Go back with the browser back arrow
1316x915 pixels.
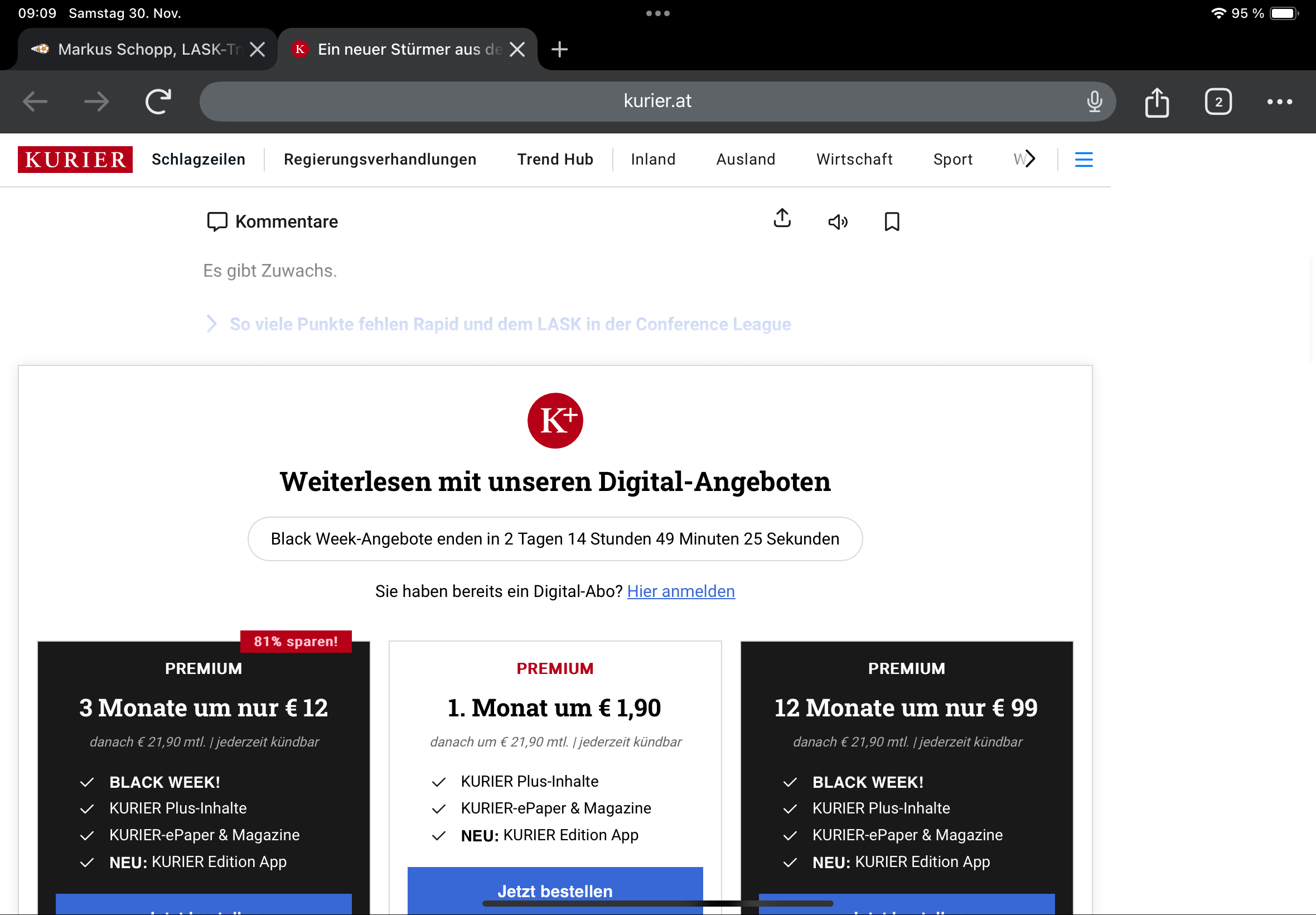coord(35,102)
